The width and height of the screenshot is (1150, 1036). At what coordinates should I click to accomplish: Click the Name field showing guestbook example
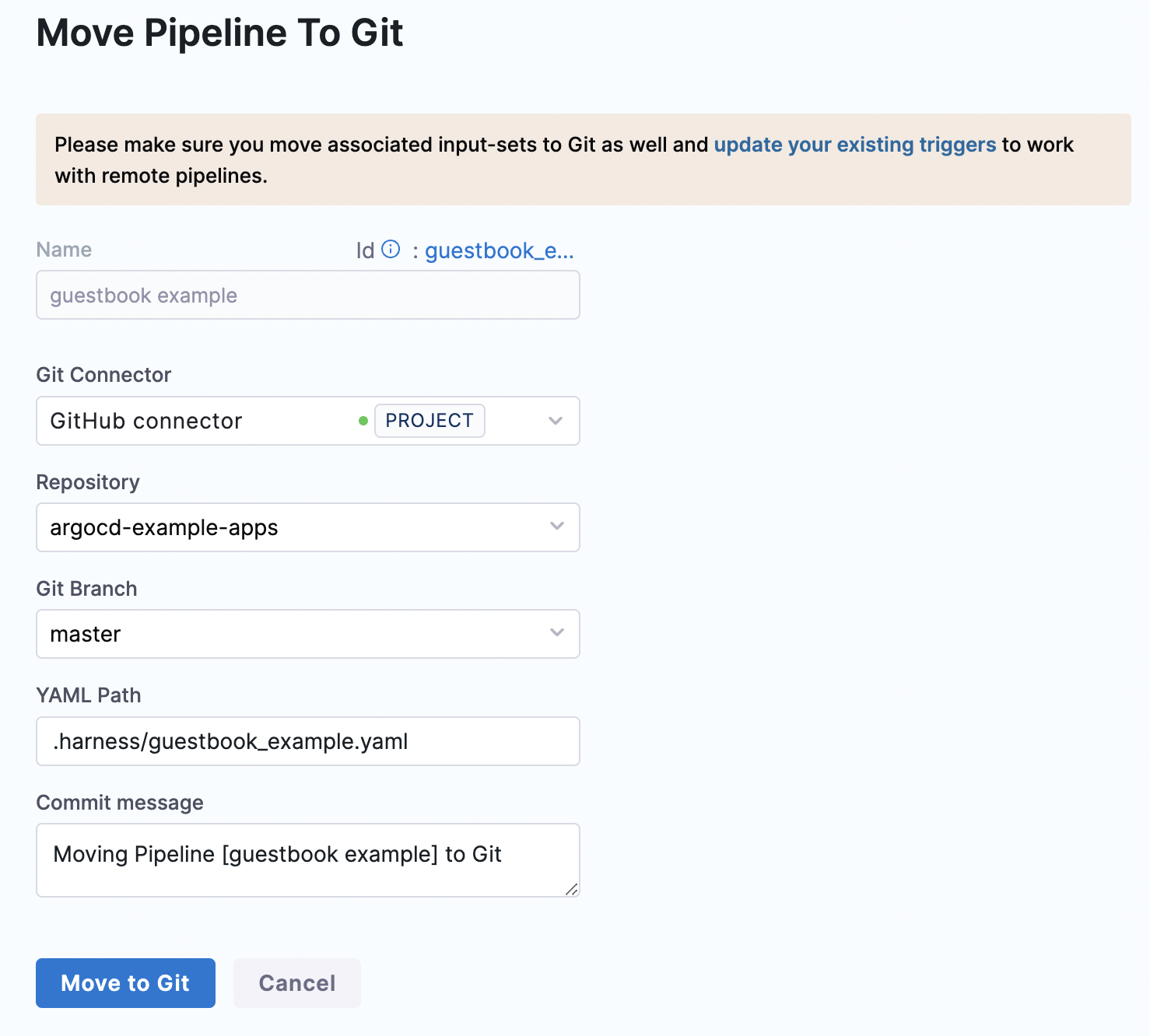(x=307, y=295)
